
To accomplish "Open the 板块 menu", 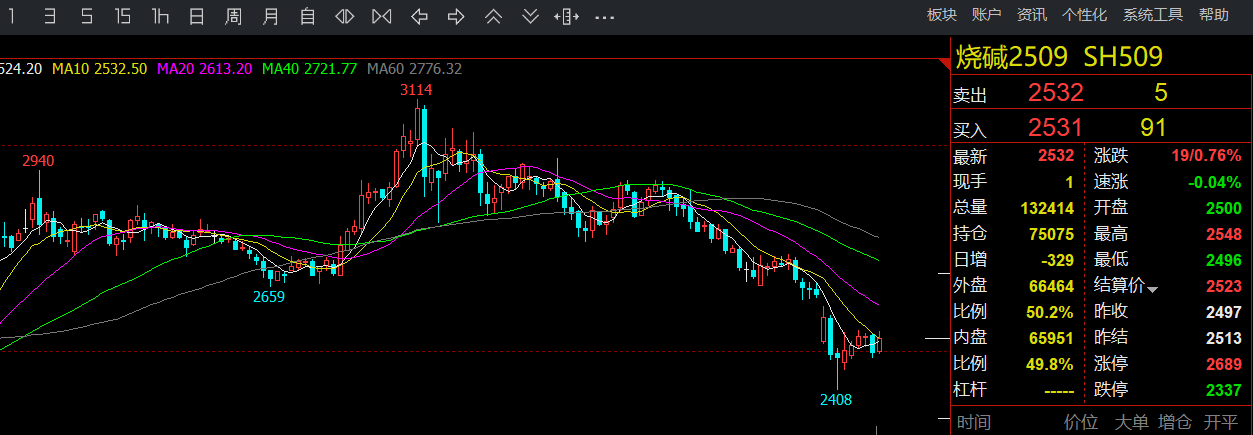I will click(x=941, y=15).
